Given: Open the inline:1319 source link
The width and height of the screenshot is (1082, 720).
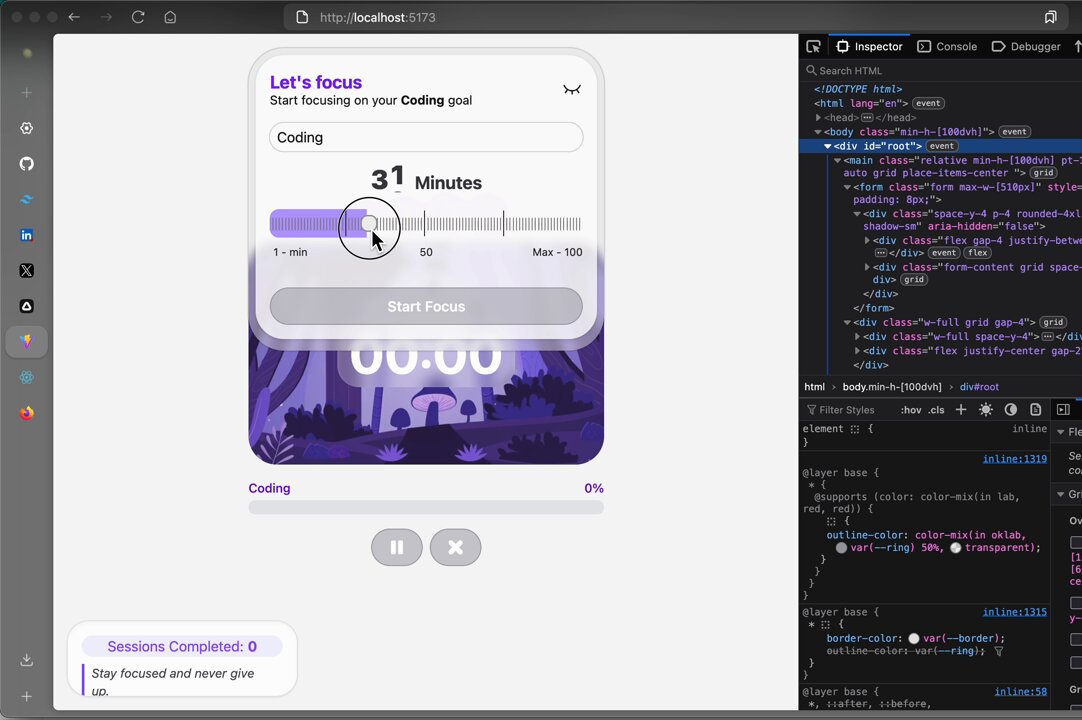Looking at the screenshot, I should click(1014, 458).
